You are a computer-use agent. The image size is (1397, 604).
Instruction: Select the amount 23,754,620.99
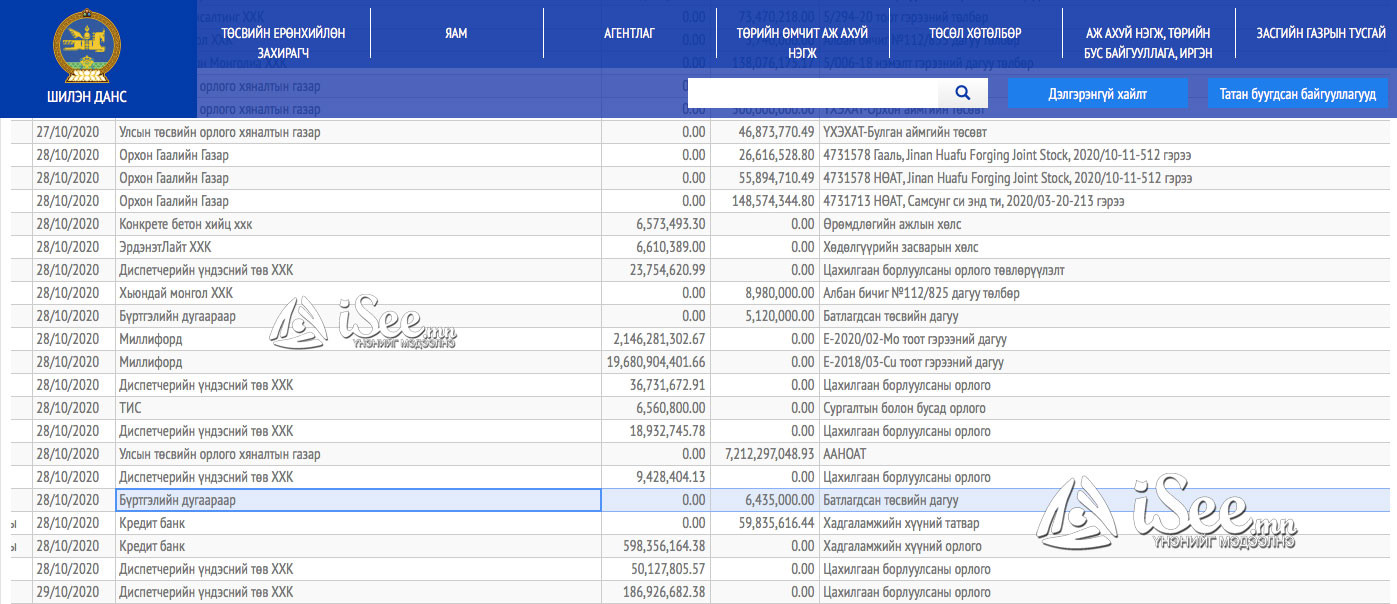tap(656, 270)
